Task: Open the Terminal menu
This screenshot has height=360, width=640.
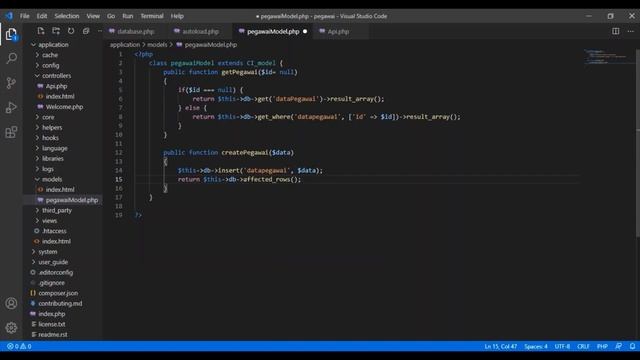Action: pos(152,16)
